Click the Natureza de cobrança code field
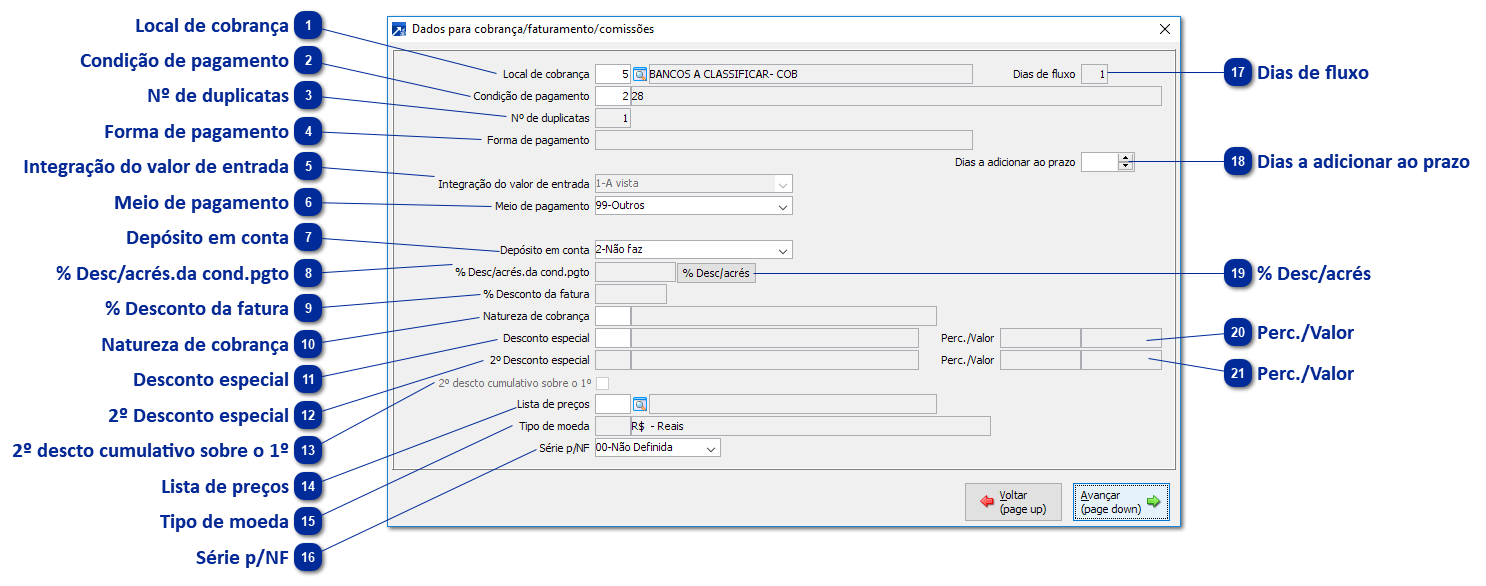This screenshot has width=1486, height=586. [612, 317]
